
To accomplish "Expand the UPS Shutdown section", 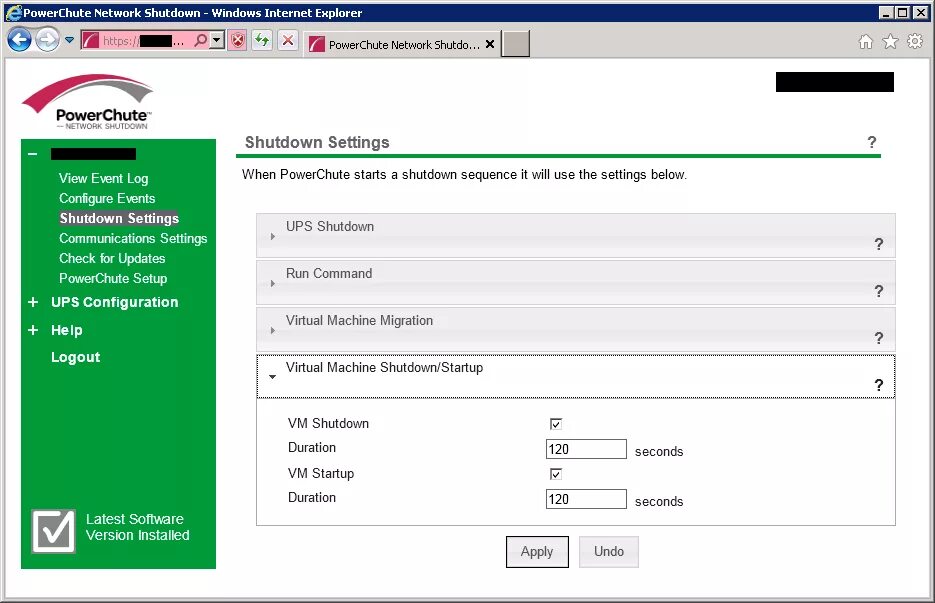I will (x=575, y=236).
